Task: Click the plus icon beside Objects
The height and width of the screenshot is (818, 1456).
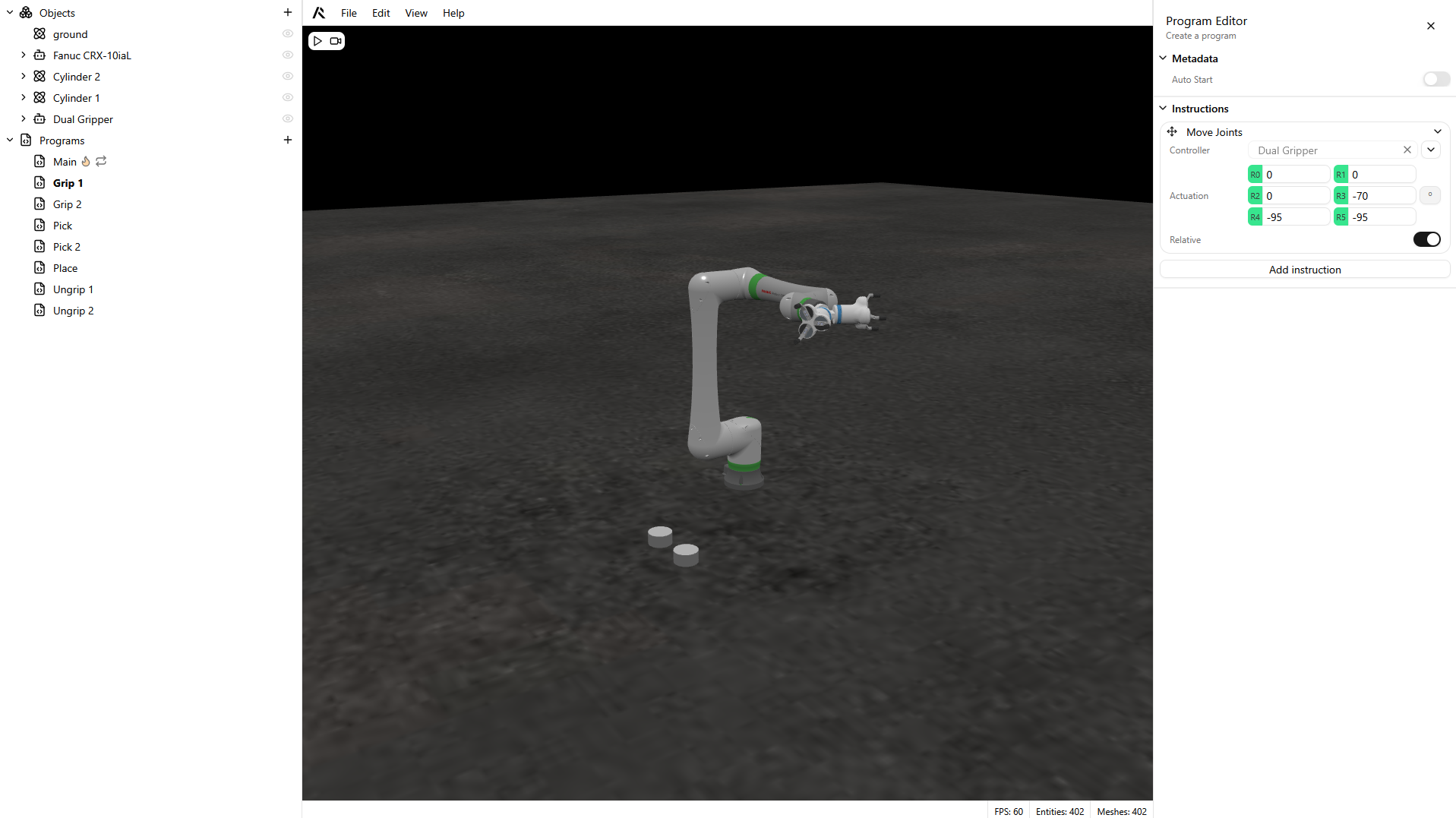Action: point(288,13)
